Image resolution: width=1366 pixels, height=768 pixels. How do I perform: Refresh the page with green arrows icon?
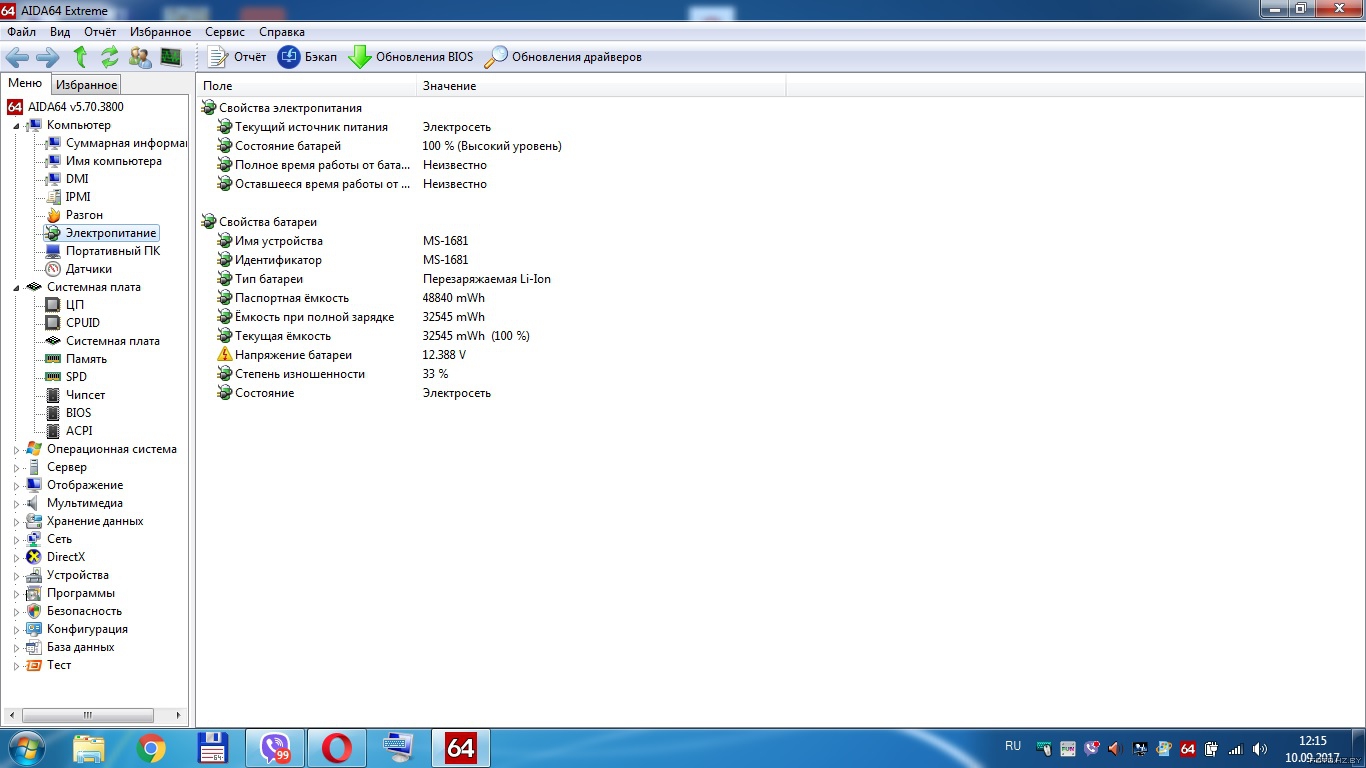[110, 57]
